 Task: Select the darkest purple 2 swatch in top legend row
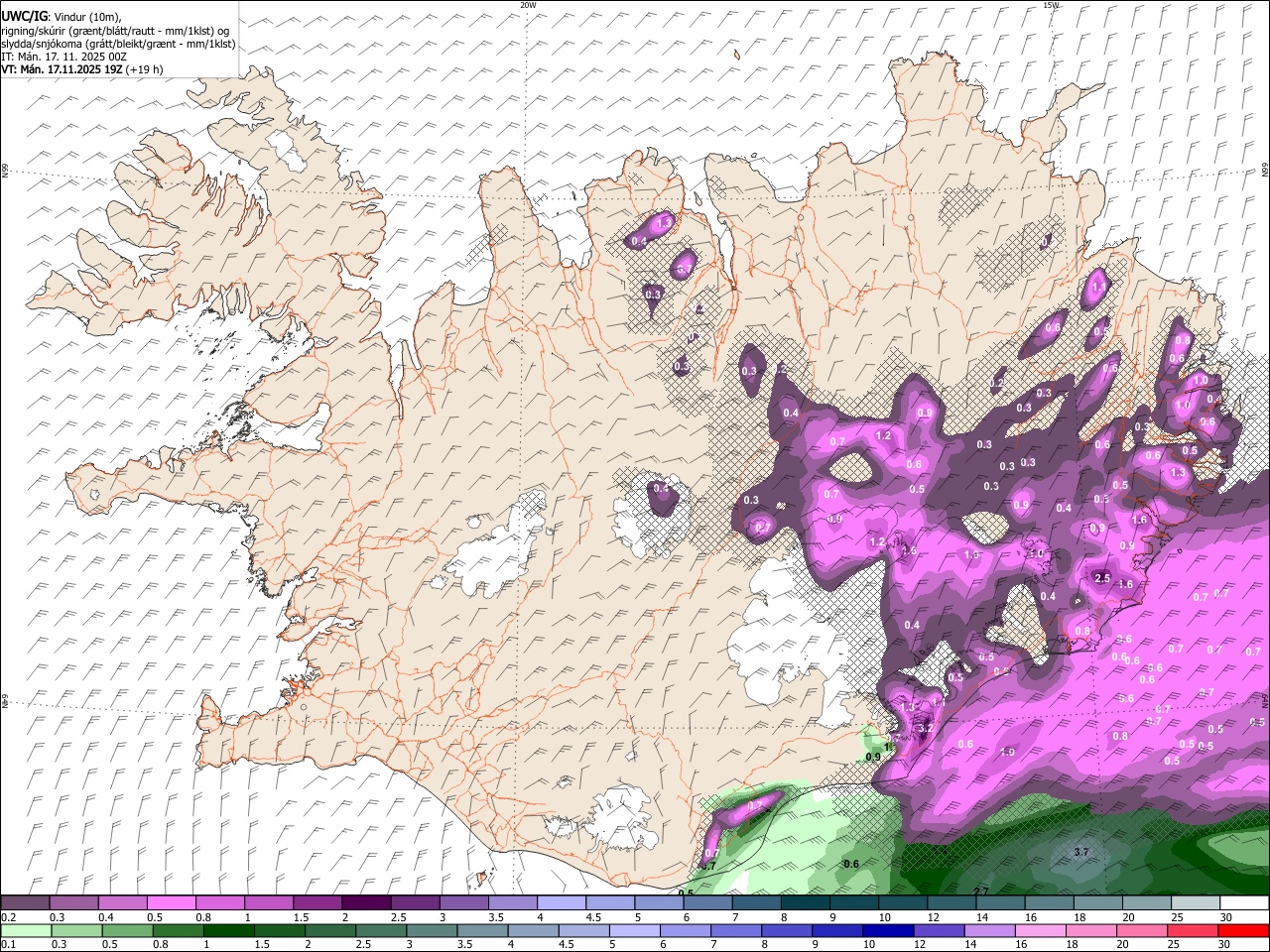tap(366, 903)
